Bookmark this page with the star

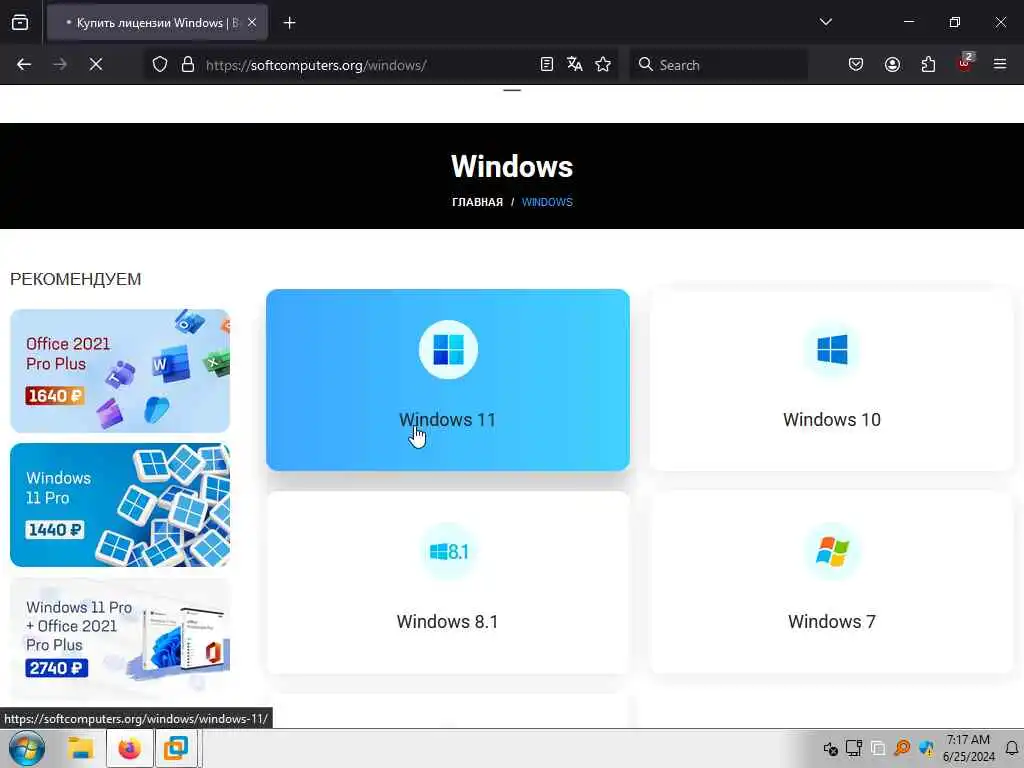click(603, 64)
